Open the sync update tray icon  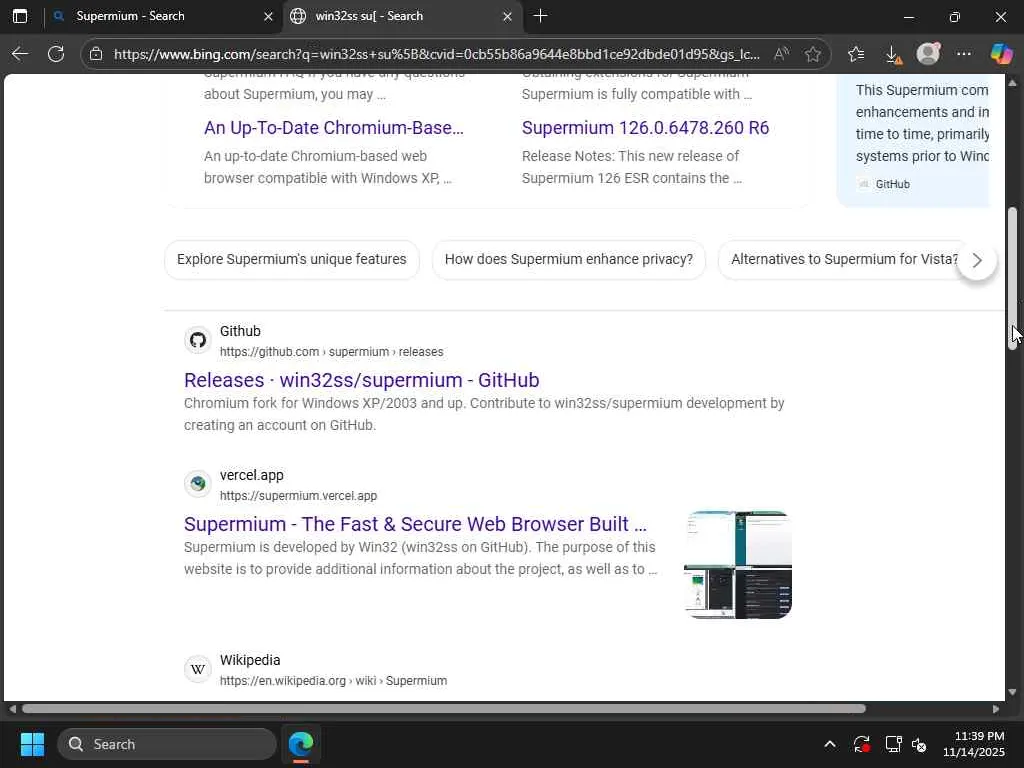pos(861,744)
